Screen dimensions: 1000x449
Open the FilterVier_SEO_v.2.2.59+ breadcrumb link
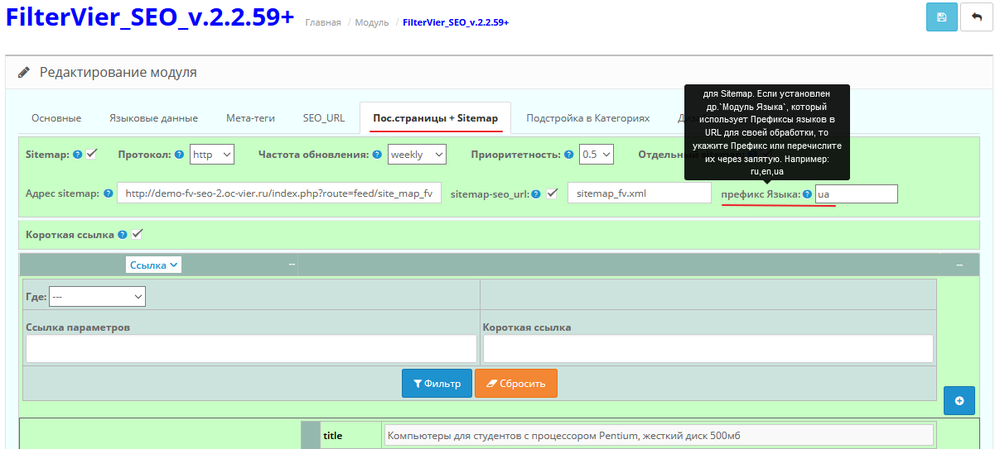455,22
